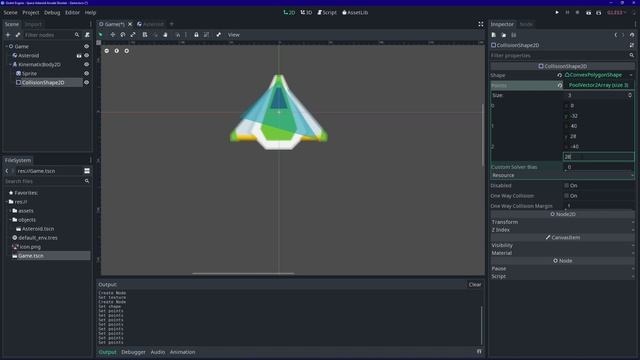Expand the Script section
The width and height of the screenshot is (640, 360).
(562, 276)
